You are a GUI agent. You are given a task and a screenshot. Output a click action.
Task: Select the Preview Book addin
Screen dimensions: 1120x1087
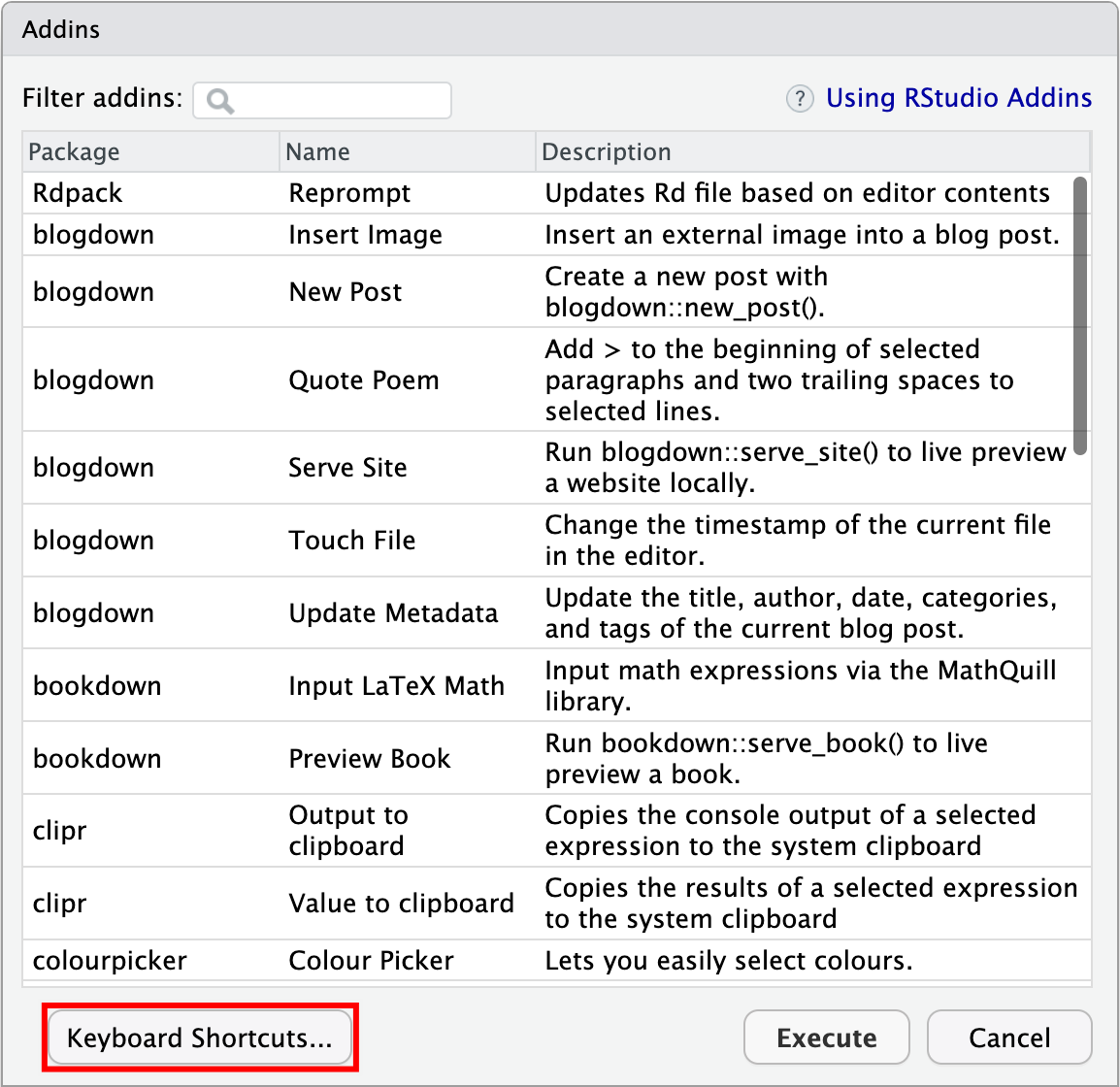(x=369, y=758)
